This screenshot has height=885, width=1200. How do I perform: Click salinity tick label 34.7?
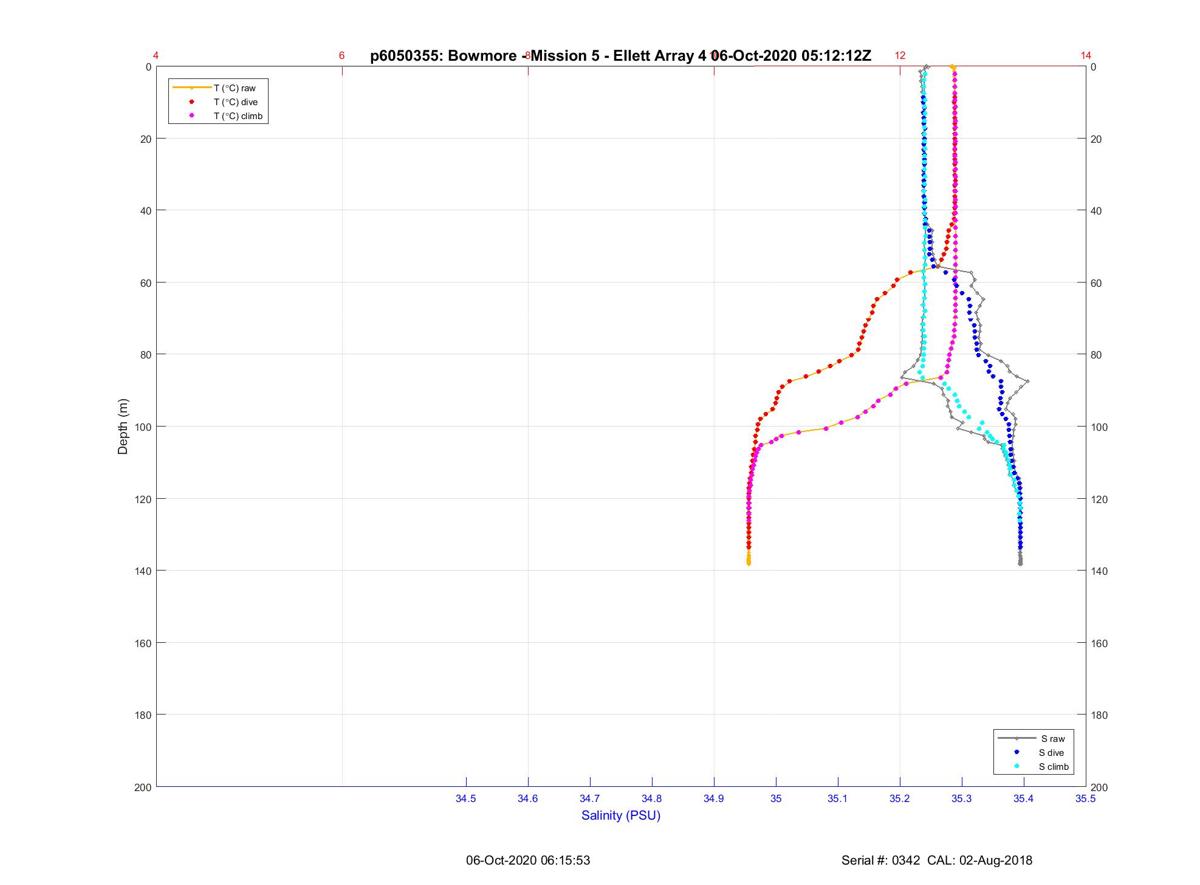pyautogui.click(x=590, y=798)
